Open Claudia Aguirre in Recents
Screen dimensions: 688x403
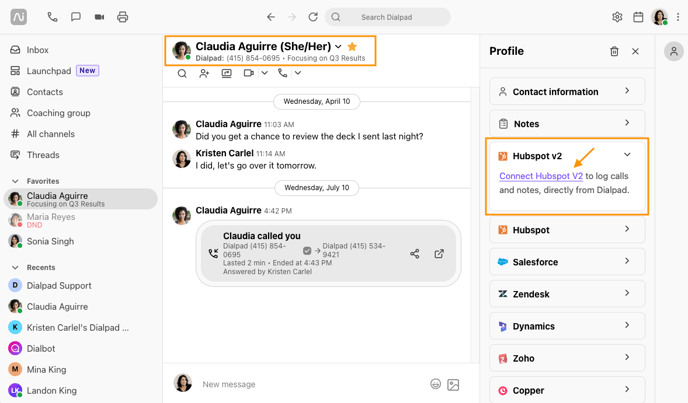click(x=81, y=306)
